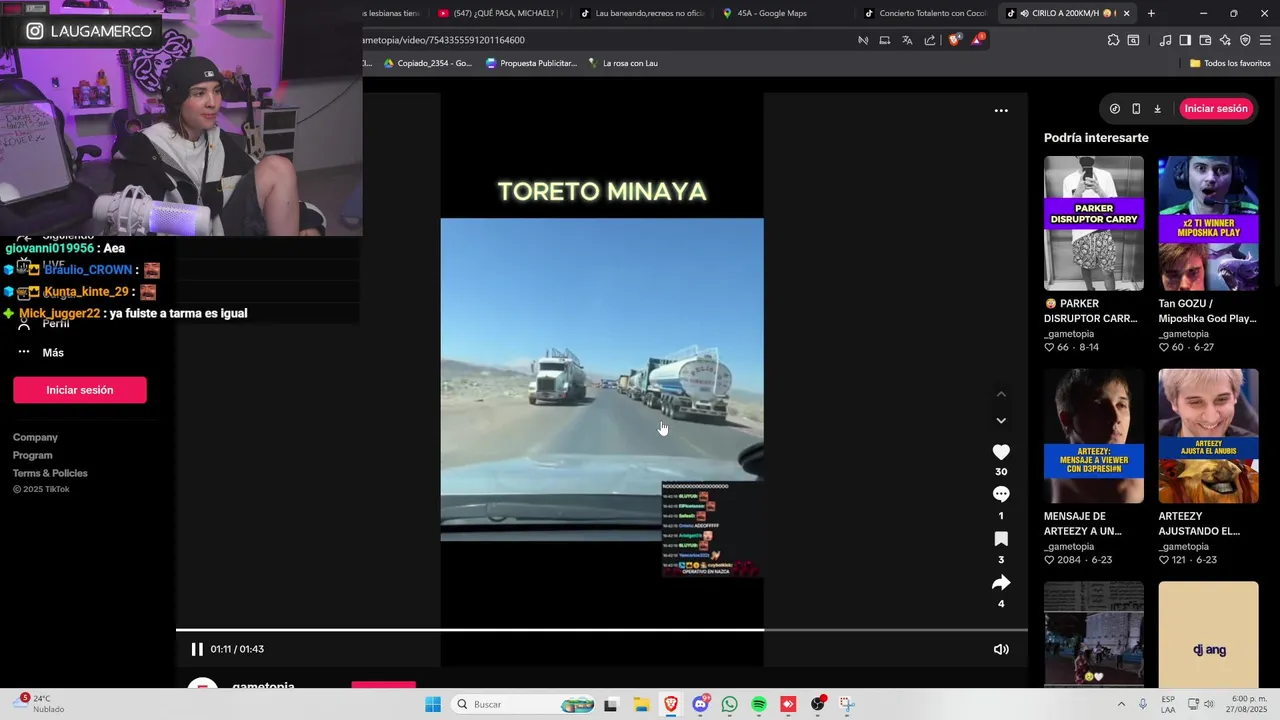
Task: Open the Windows Start menu
Action: click(433, 704)
